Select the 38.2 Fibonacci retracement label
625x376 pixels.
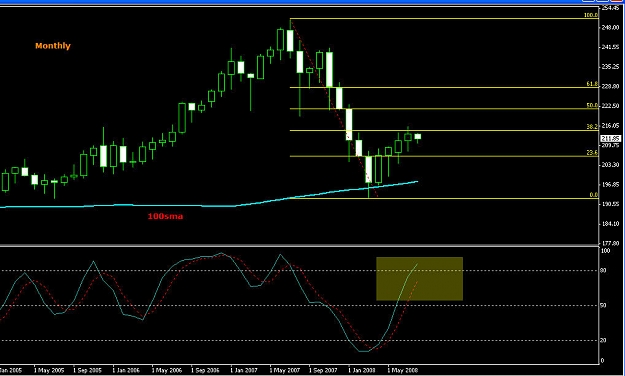(x=592, y=127)
